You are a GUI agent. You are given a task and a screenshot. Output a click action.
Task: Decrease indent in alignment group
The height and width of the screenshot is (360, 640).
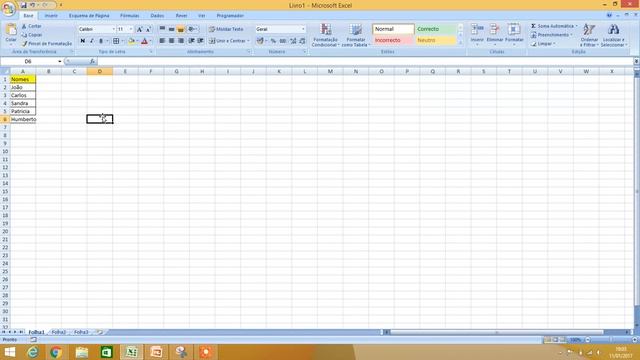tap(191, 41)
